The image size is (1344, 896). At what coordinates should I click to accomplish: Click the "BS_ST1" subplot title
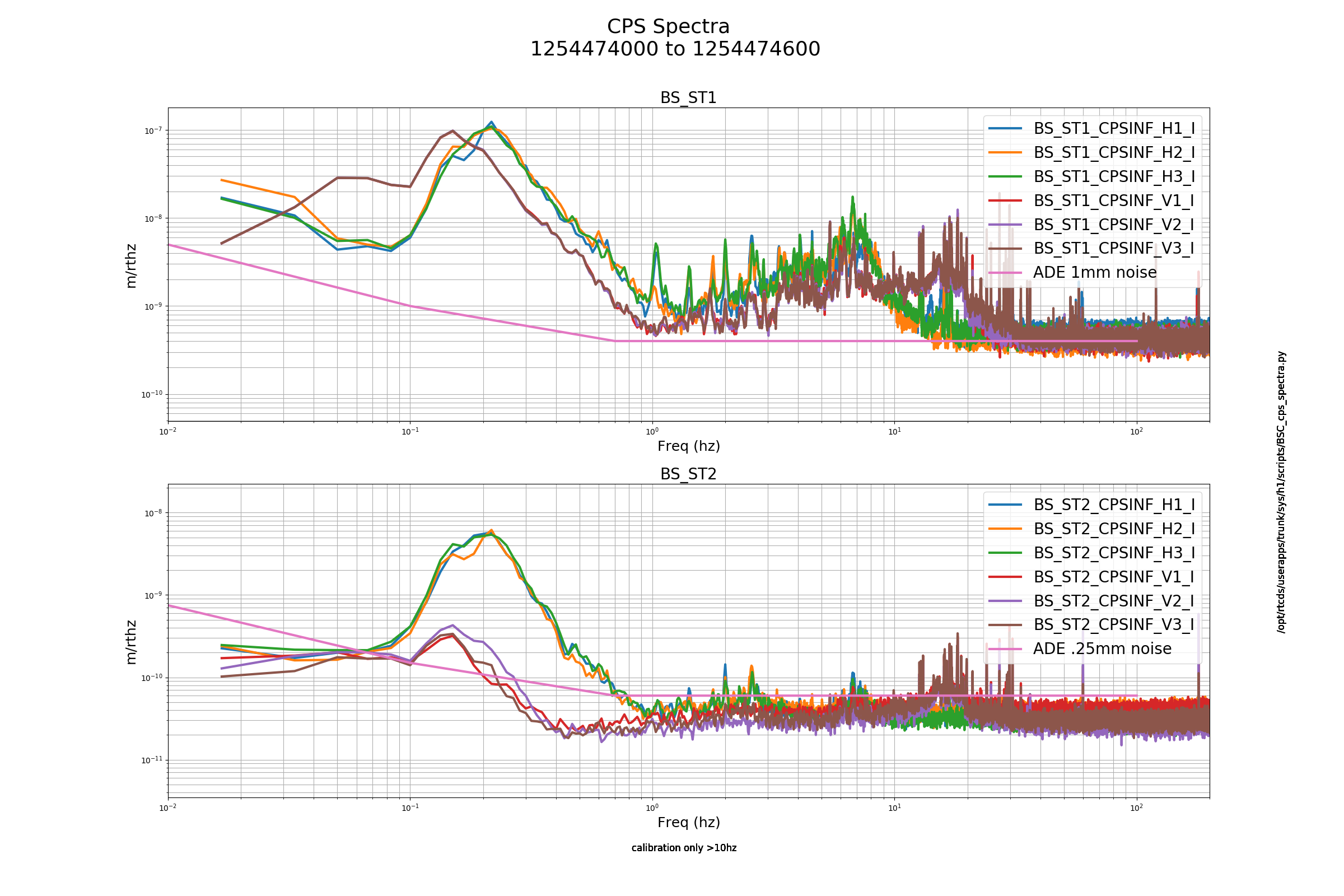point(688,97)
